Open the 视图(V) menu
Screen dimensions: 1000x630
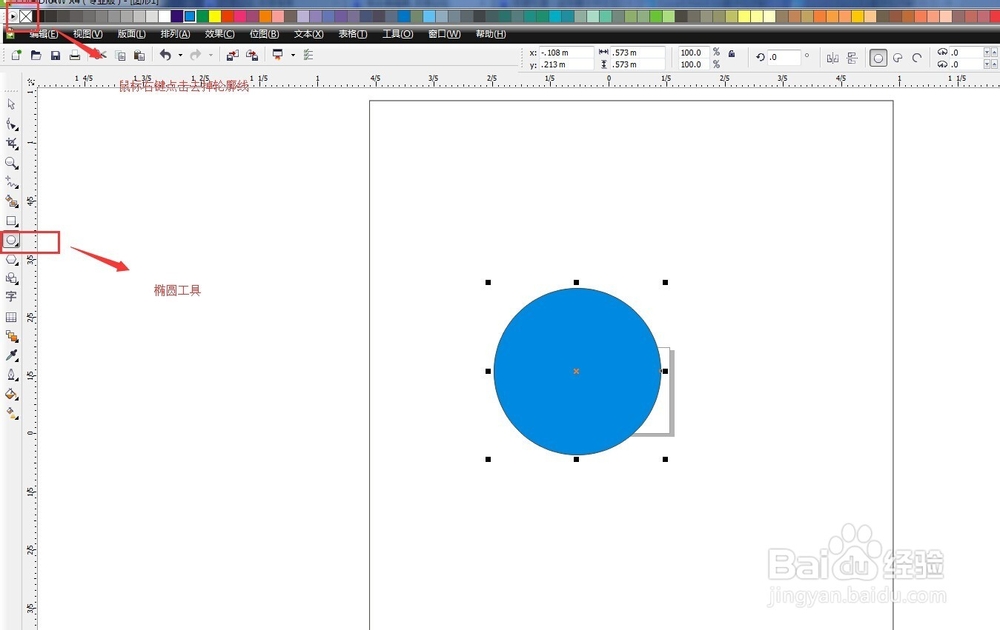pyautogui.click(x=87, y=34)
